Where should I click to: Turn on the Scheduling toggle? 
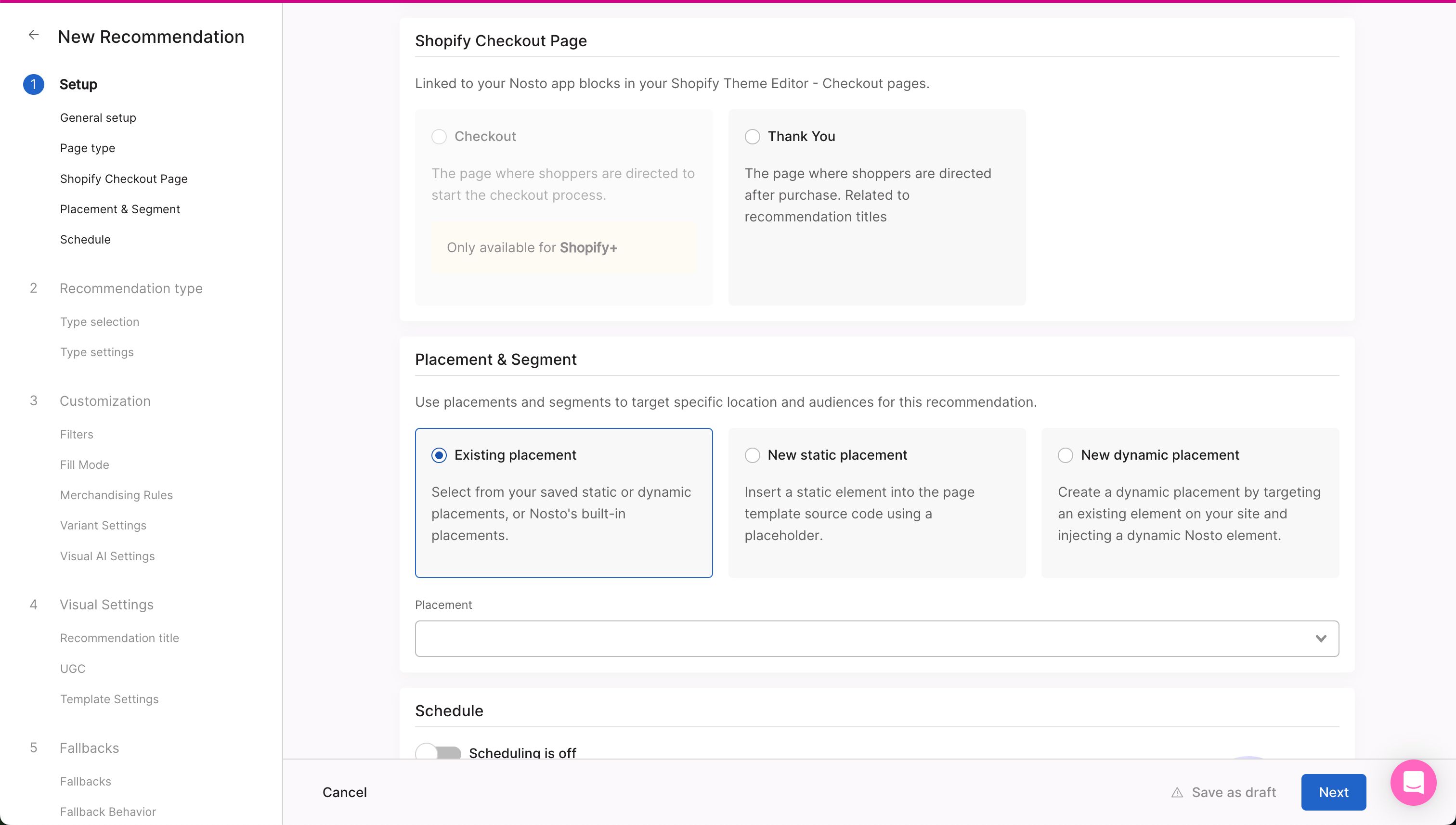(438, 752)
